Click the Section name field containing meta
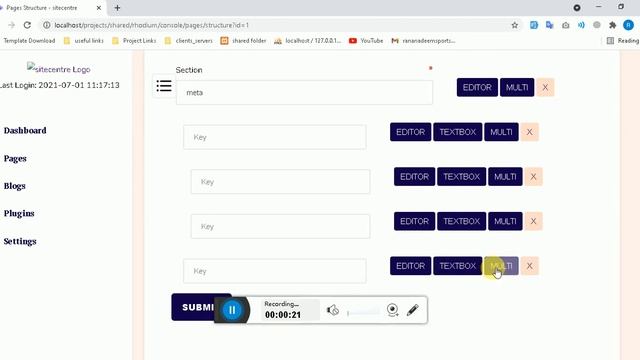The image size is (640, 360). coord(304,93)
